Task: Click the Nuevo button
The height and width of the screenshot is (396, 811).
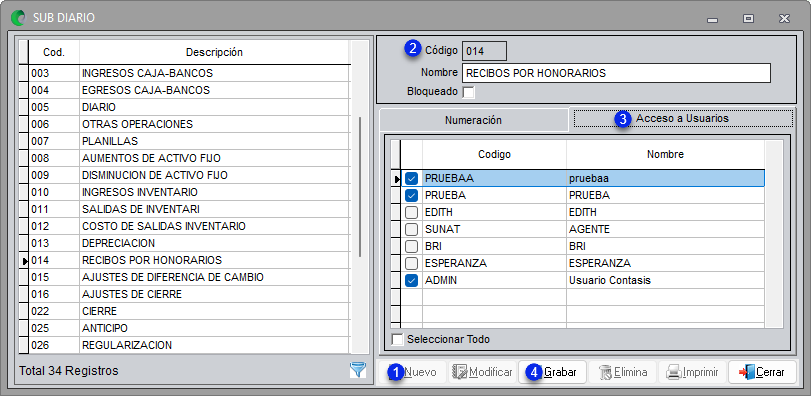Action: (x=412, y=372)
